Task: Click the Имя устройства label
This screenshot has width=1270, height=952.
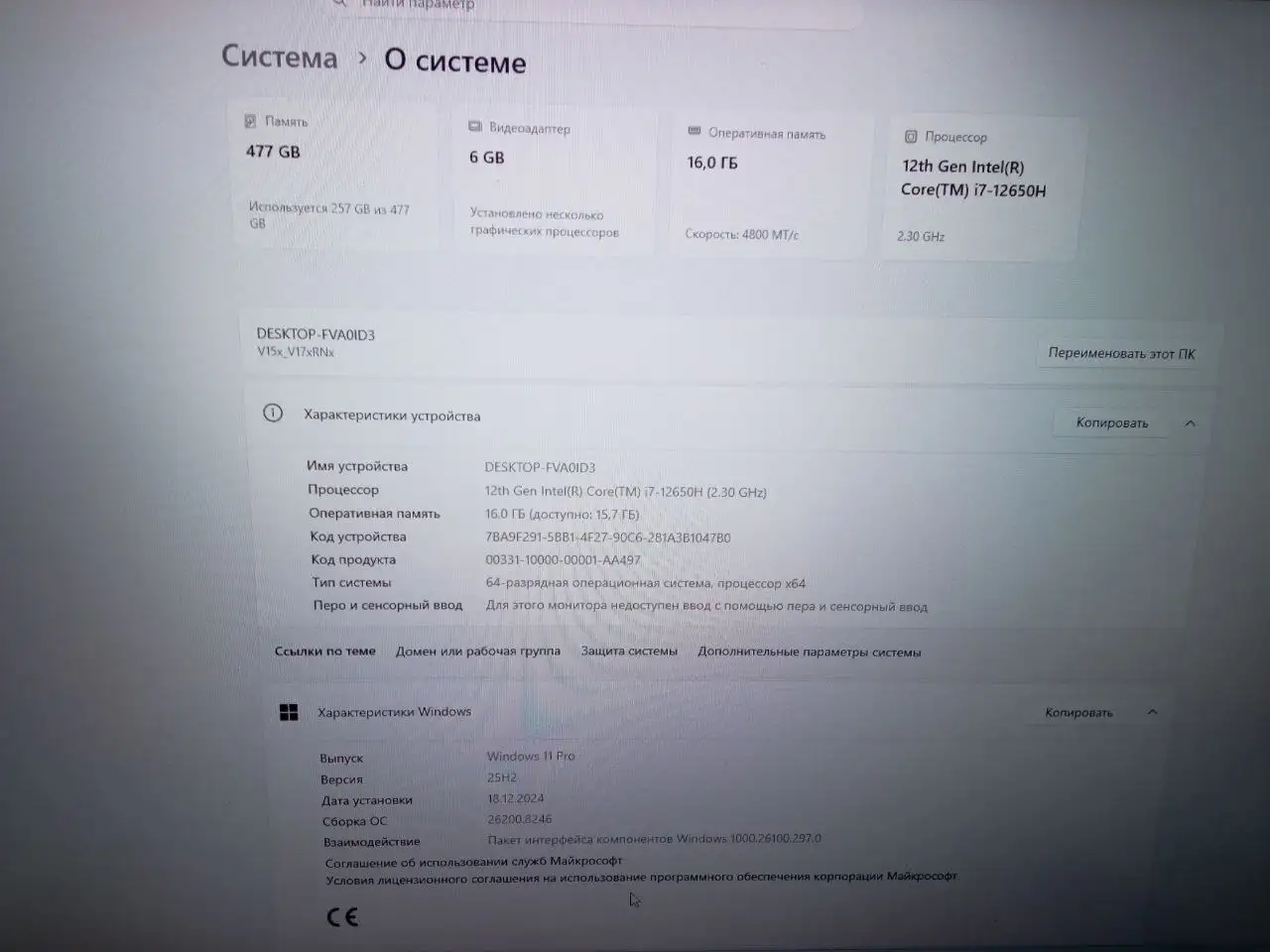Action: click(357, 466)
